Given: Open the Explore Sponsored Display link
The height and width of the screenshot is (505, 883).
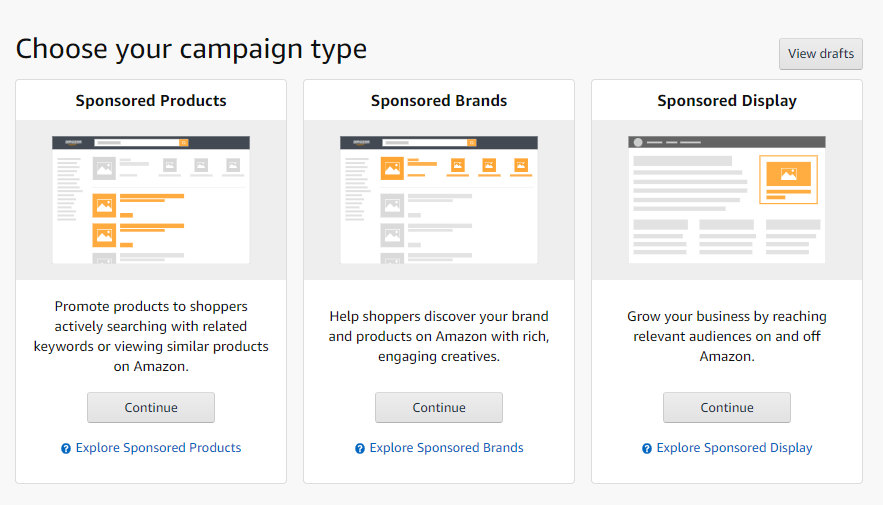Looking at the screenshot, I should point(734,448).
